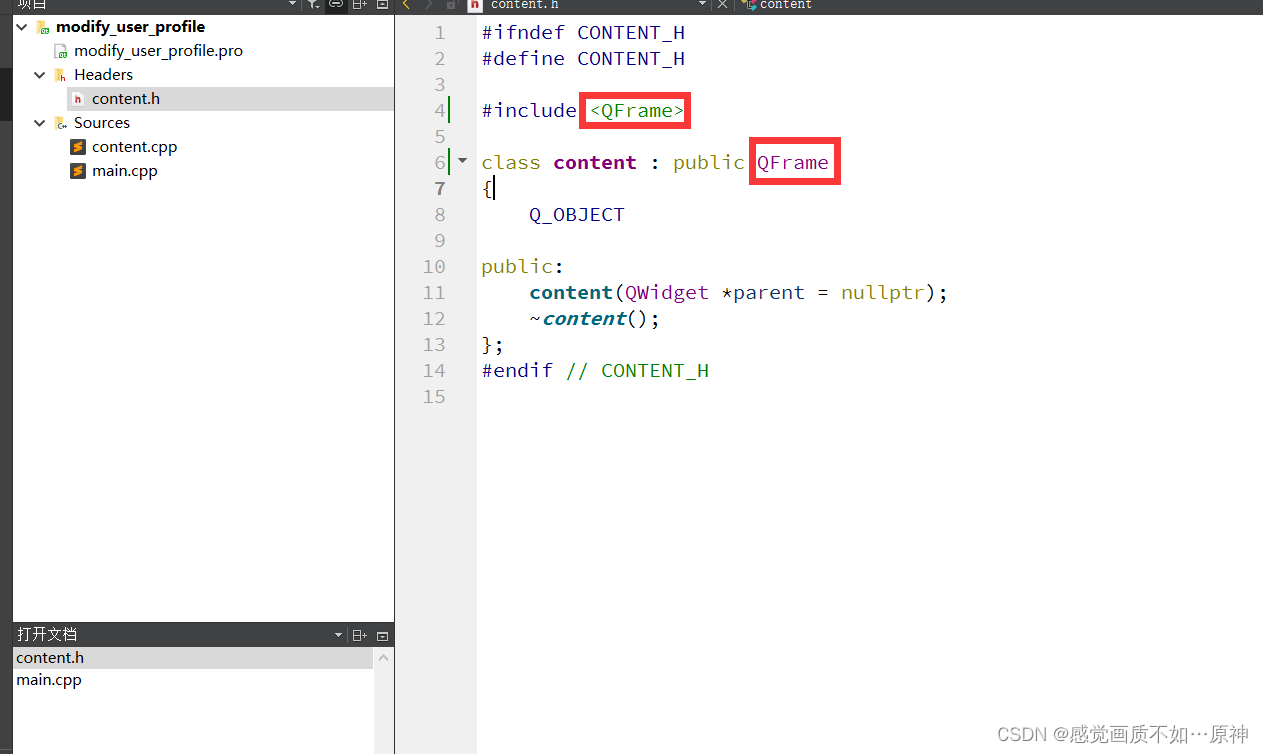Image resolution: width=1263 pixels, height=754 pixels.
Task: Place cursor on #define CONTENT_H line
Action: (x=583, y=59)
